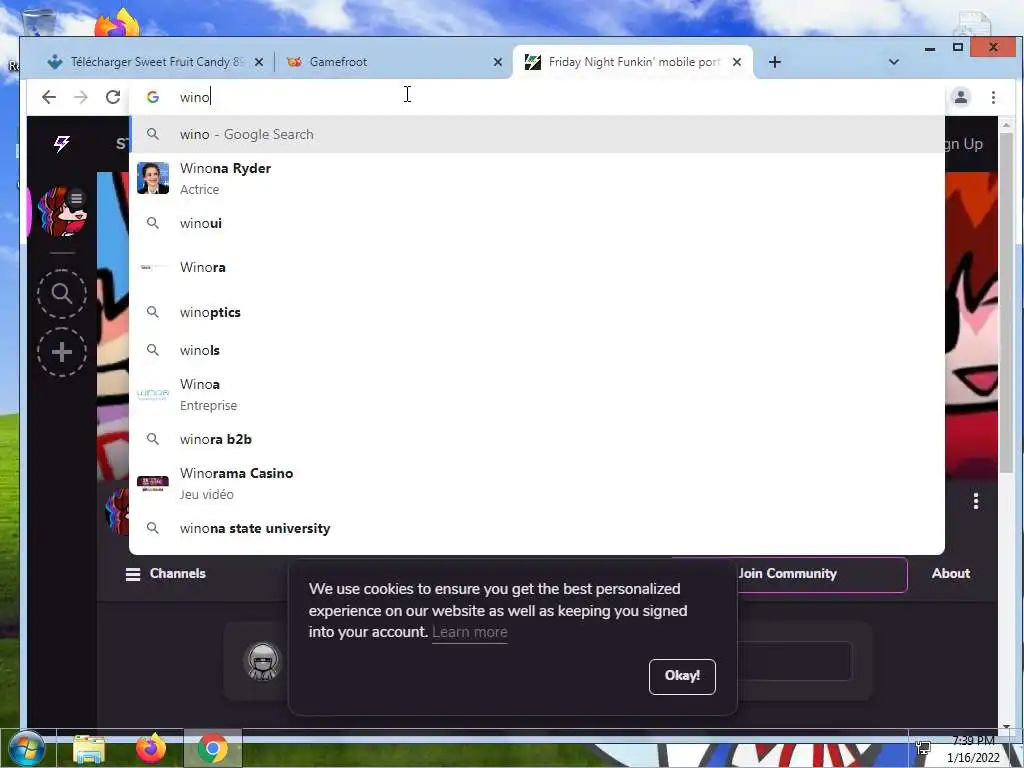This screenshot has height=768, width=1024.
Task: Click the taskbar clock showing 1/16/2022
Action: tap(973, 749)
